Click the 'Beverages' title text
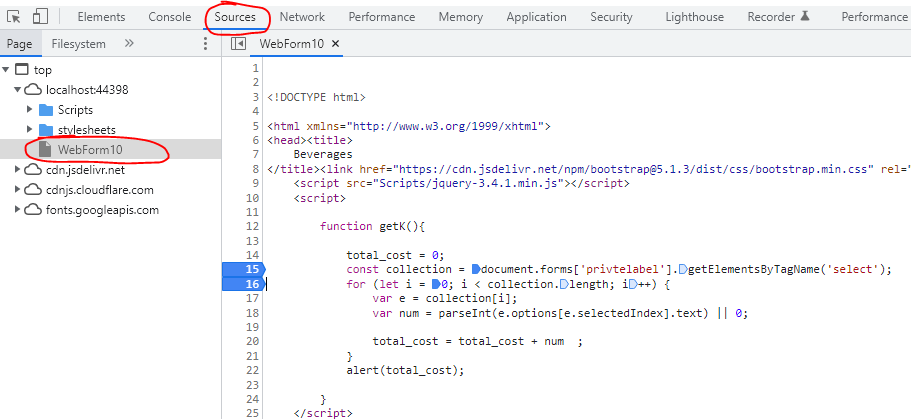Viewport: 911px width, 419px height. coord(323,155)
